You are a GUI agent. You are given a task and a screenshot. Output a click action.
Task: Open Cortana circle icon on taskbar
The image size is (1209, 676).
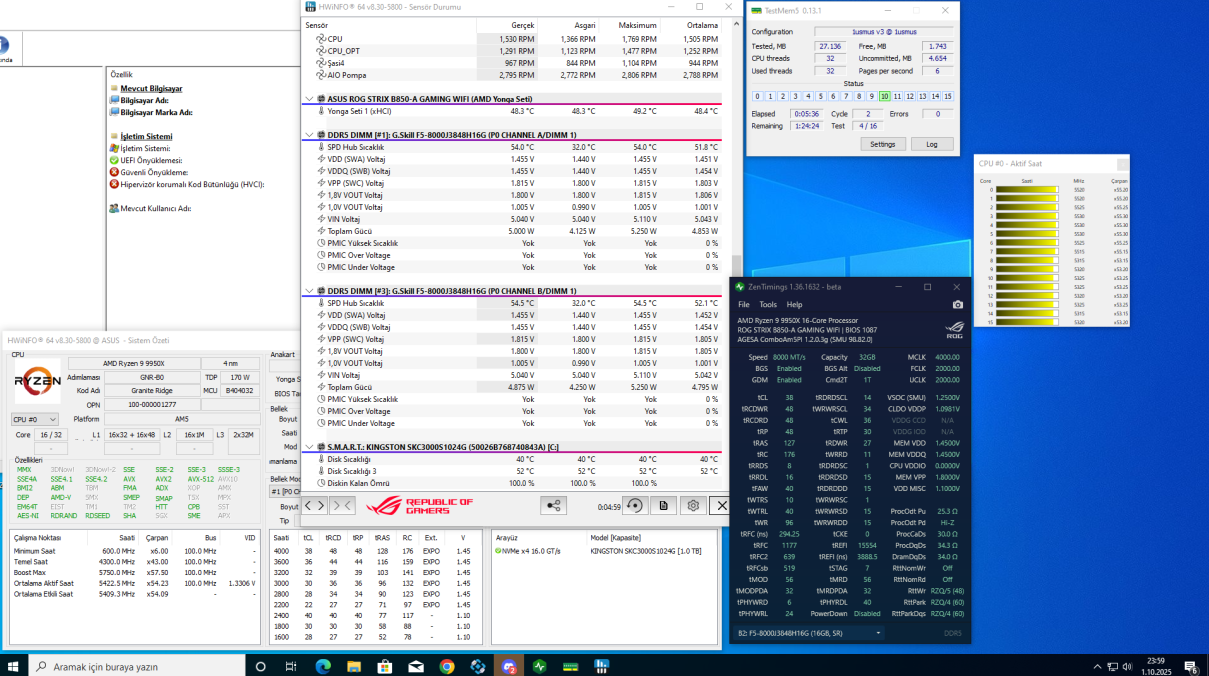click(260, 666)
